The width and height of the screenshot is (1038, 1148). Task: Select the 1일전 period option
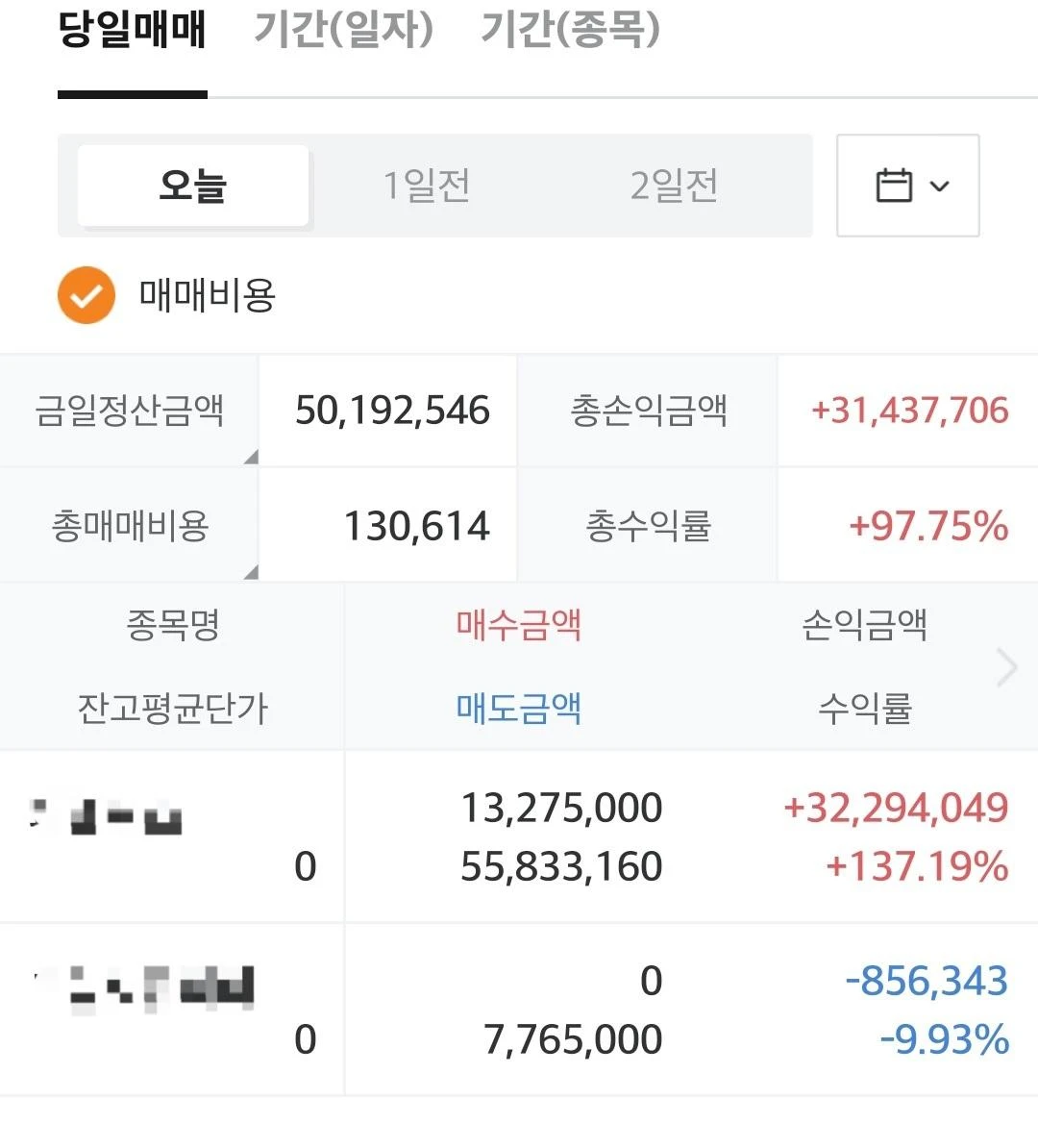coord(427,186)
